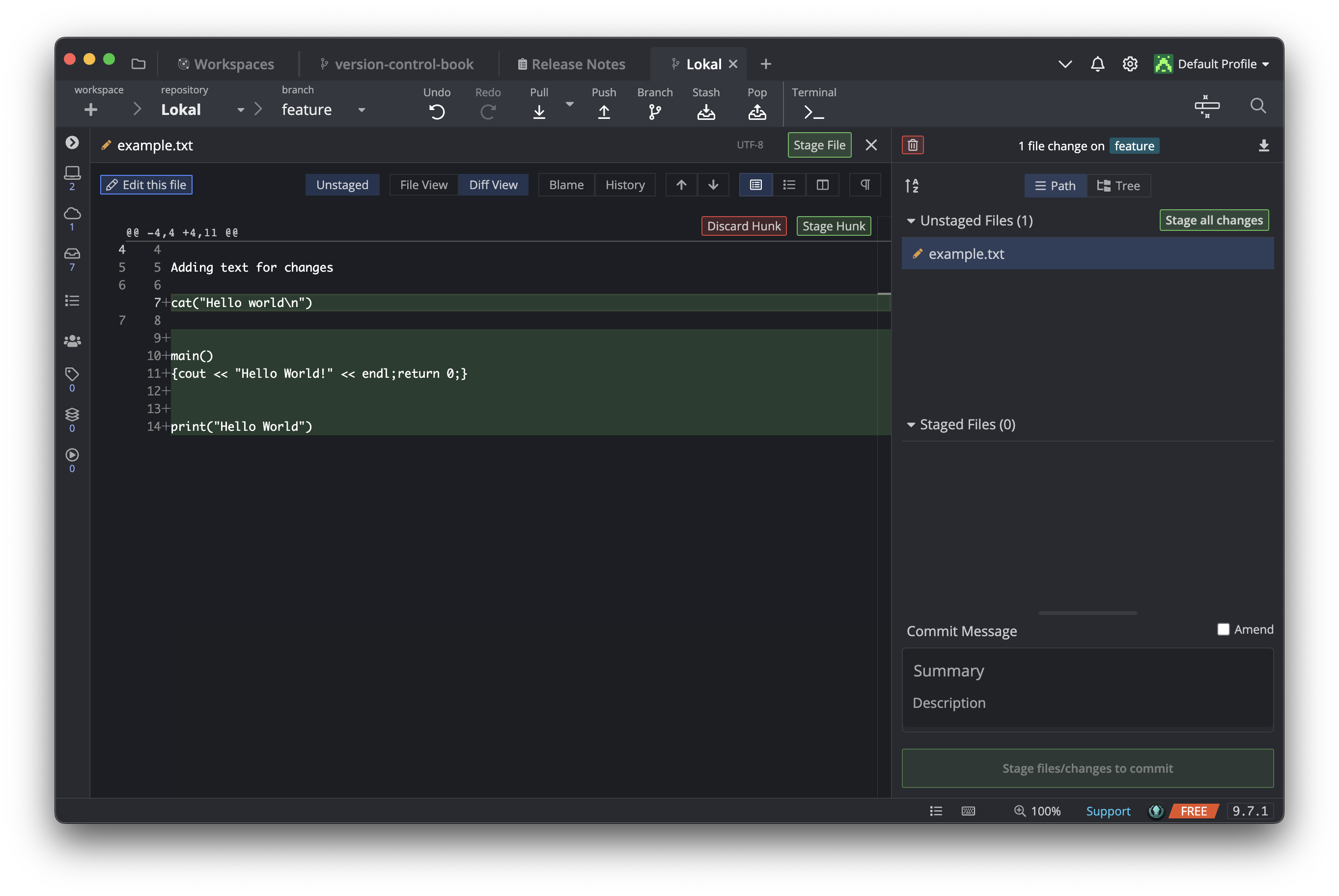Open the command palette icon
The width and height of the screenshot is (1339, 896).
1206,106
